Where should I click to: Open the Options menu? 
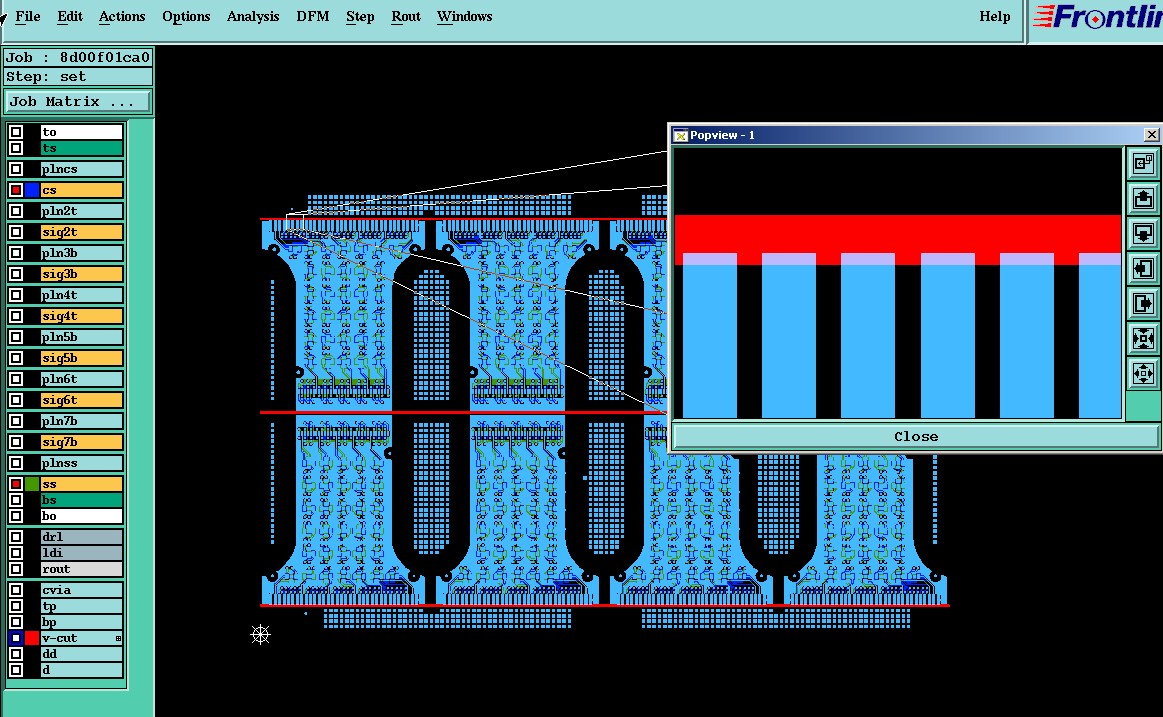click(x=186, y=16)
